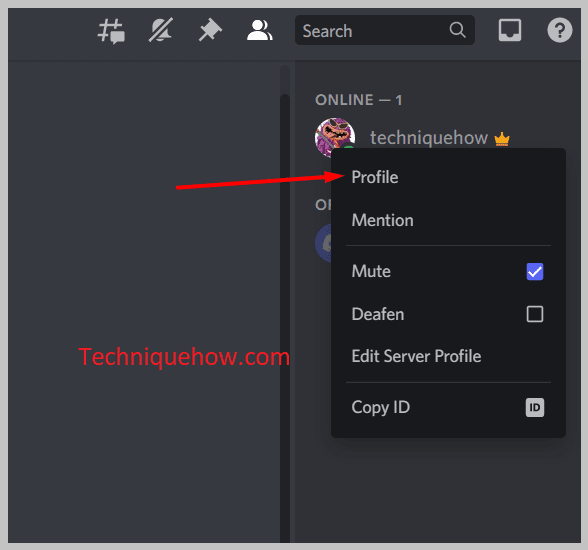Open the Inbox icon

510,30
